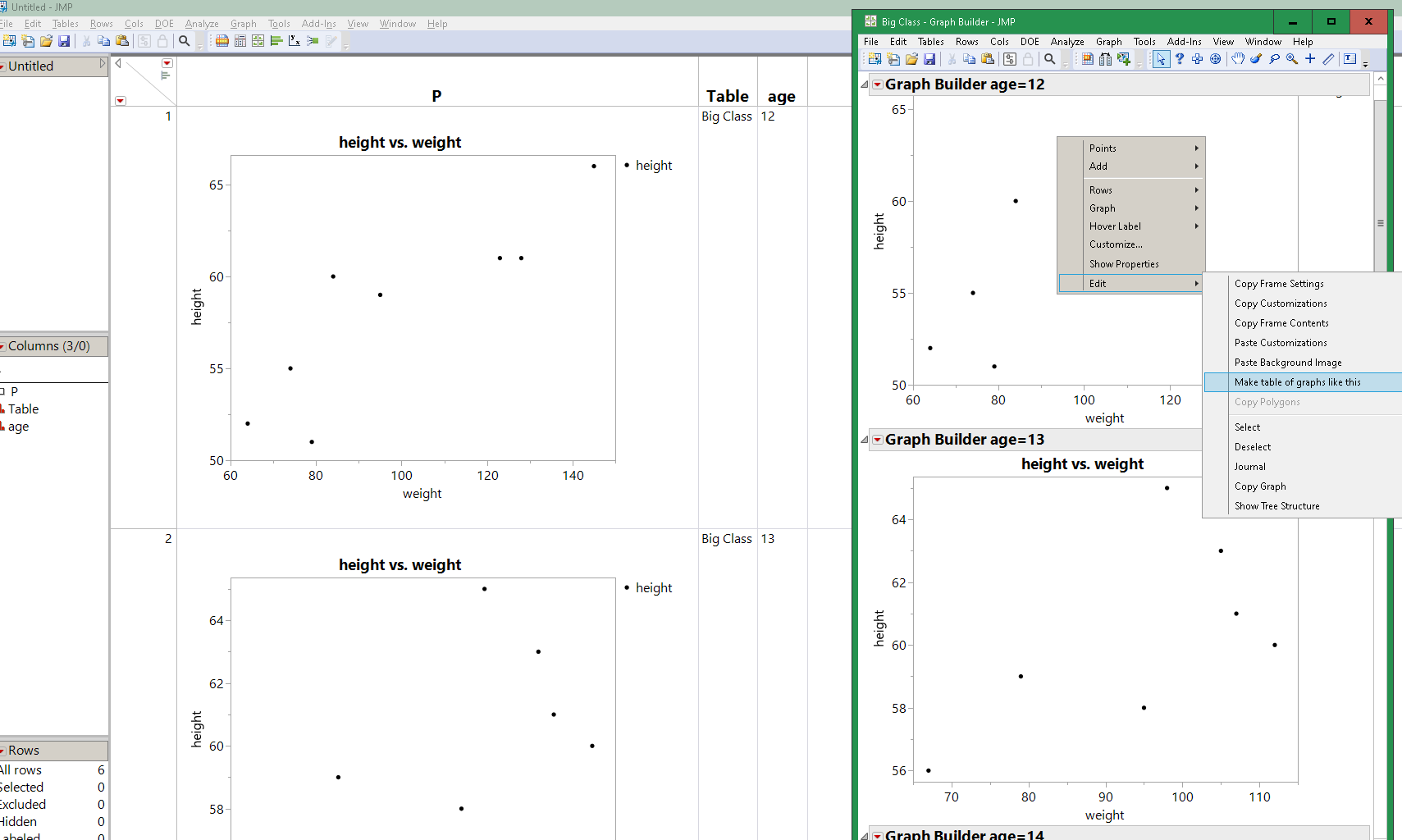
Task: Select the Grabber hand tool
Action: click(x=1238, y=59)
